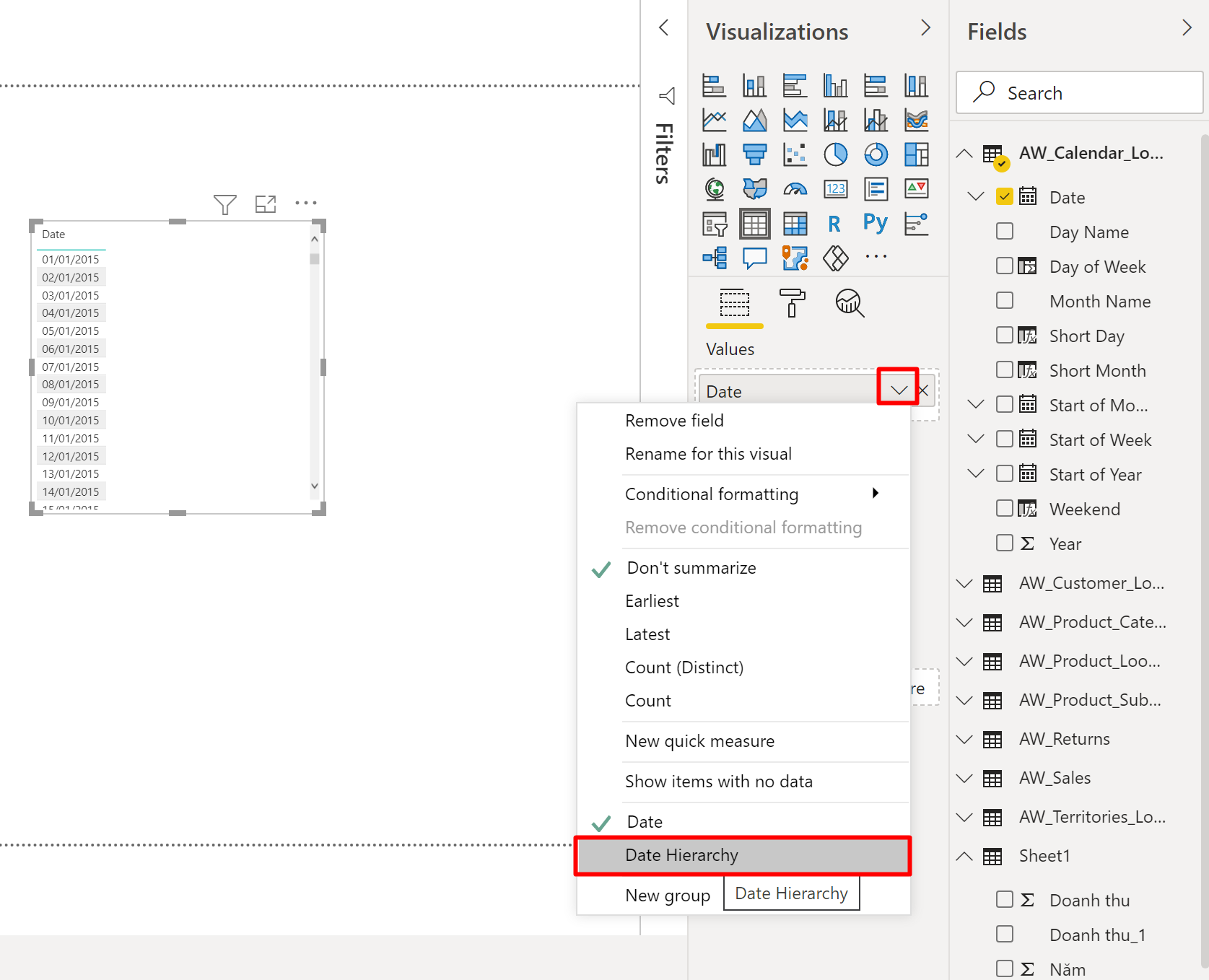Select Earliest summarization option

(x=743, y=601)
